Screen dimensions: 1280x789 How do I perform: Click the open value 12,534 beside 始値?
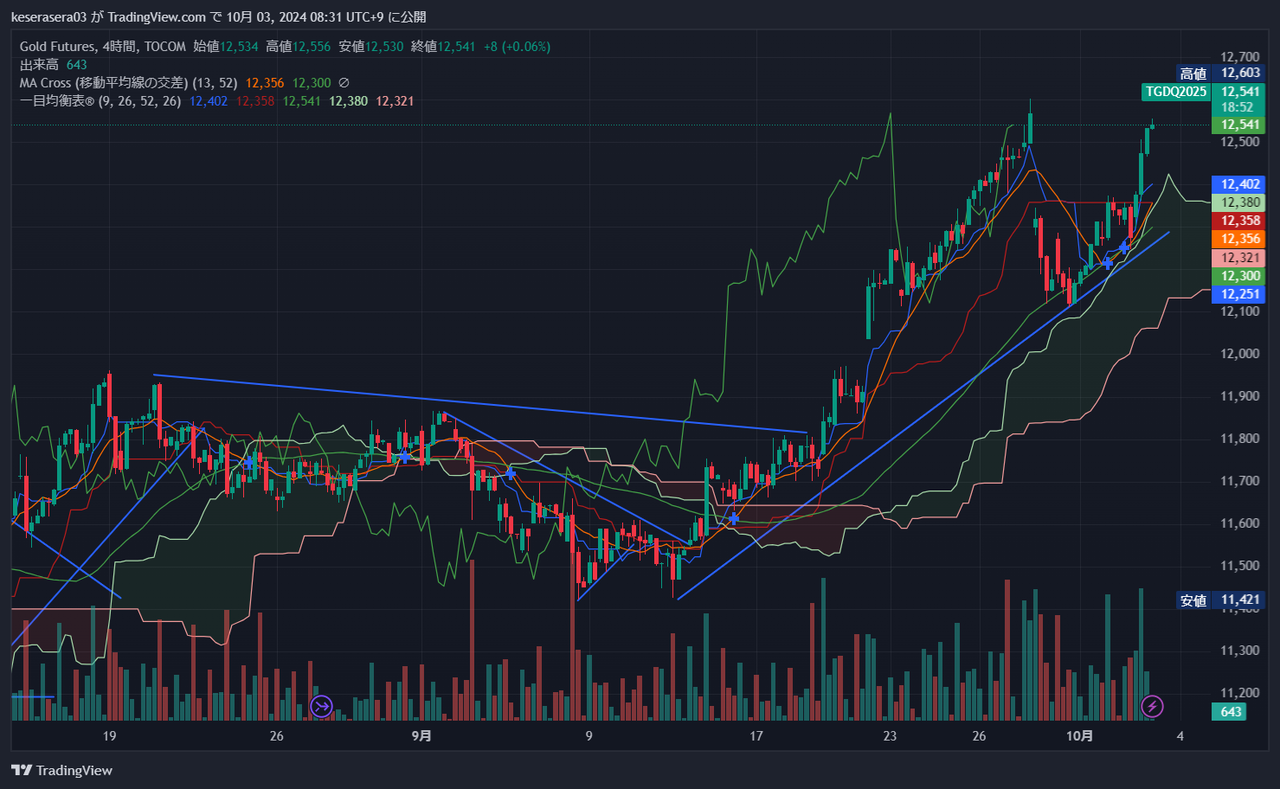pos(240,47)
